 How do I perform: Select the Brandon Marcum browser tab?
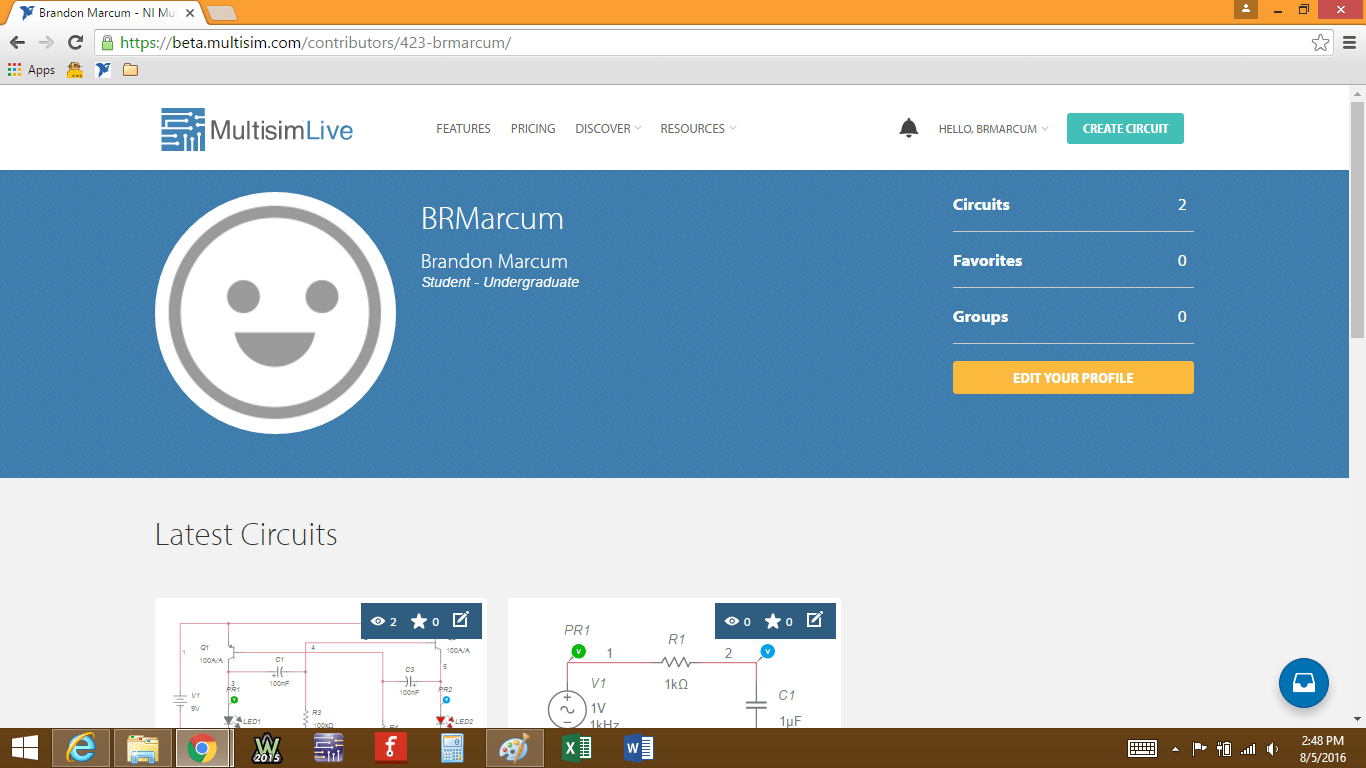pos(105,13)
